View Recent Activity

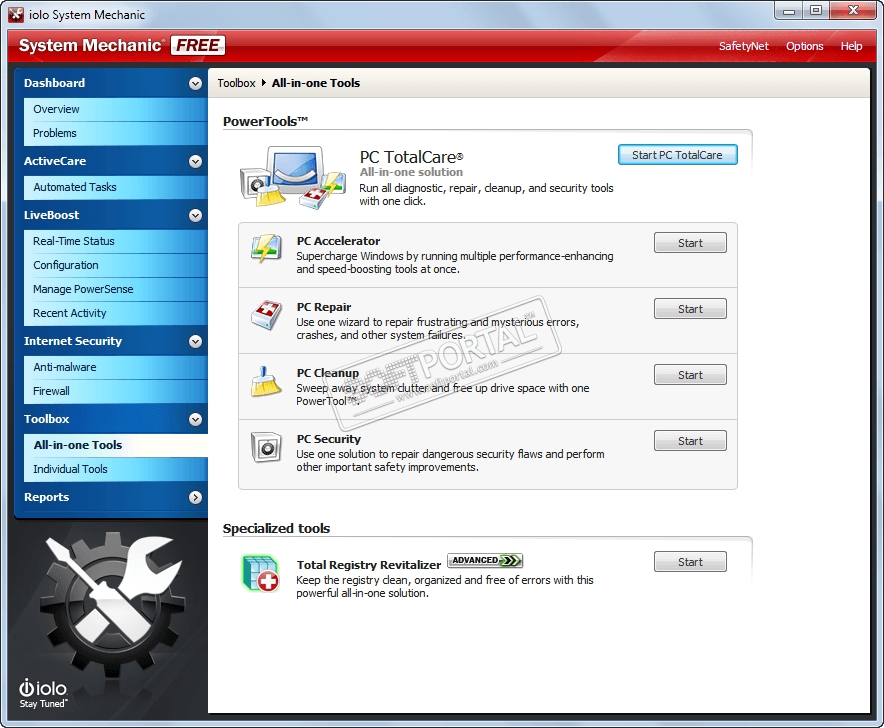(x=116, y=314)
